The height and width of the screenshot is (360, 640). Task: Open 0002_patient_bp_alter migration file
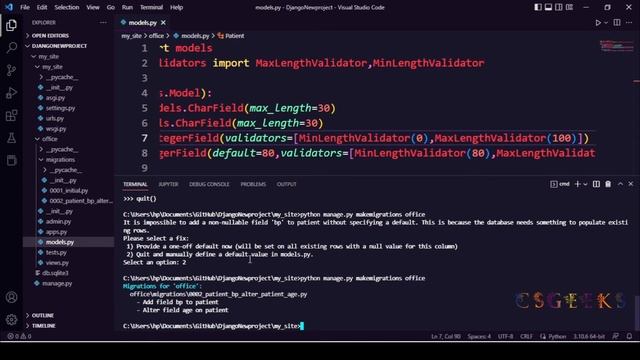click(x=80, y=201)
